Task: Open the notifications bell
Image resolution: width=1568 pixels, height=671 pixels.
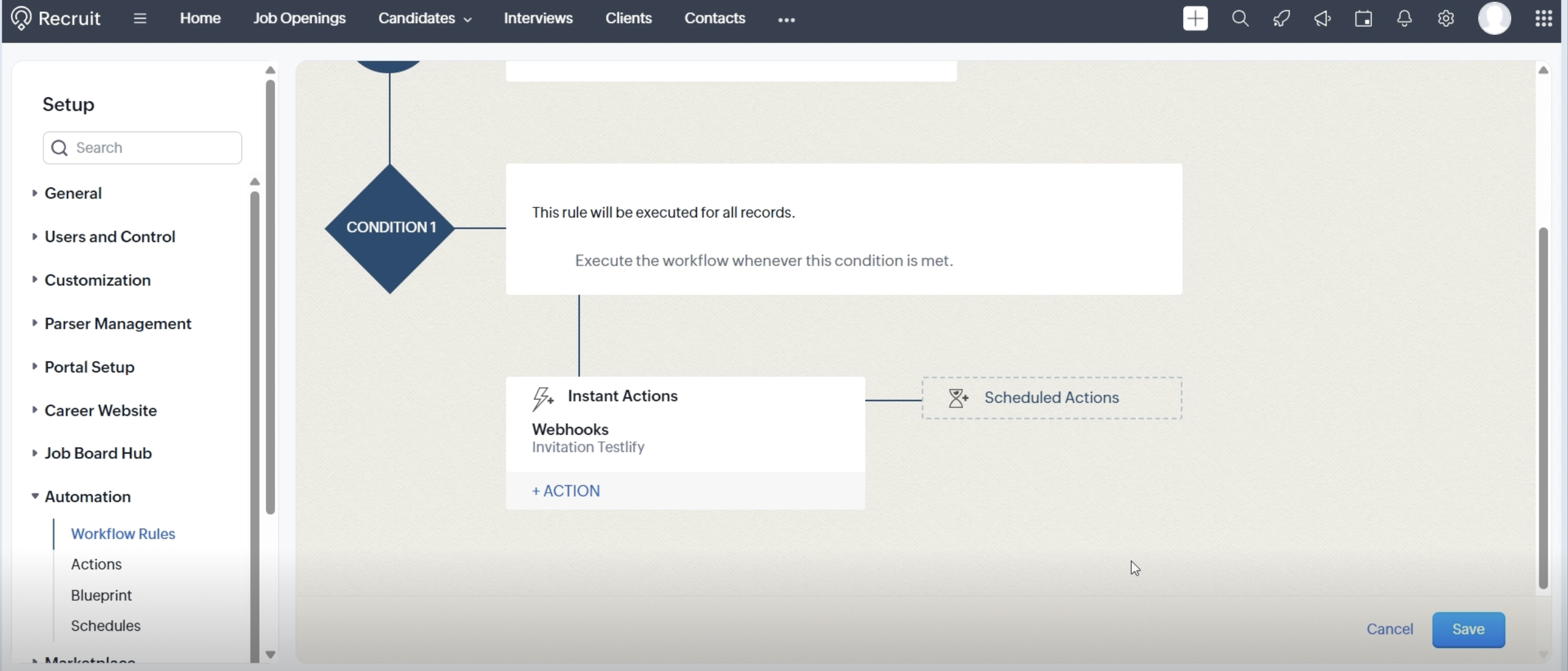Action: click(1404, 18)
